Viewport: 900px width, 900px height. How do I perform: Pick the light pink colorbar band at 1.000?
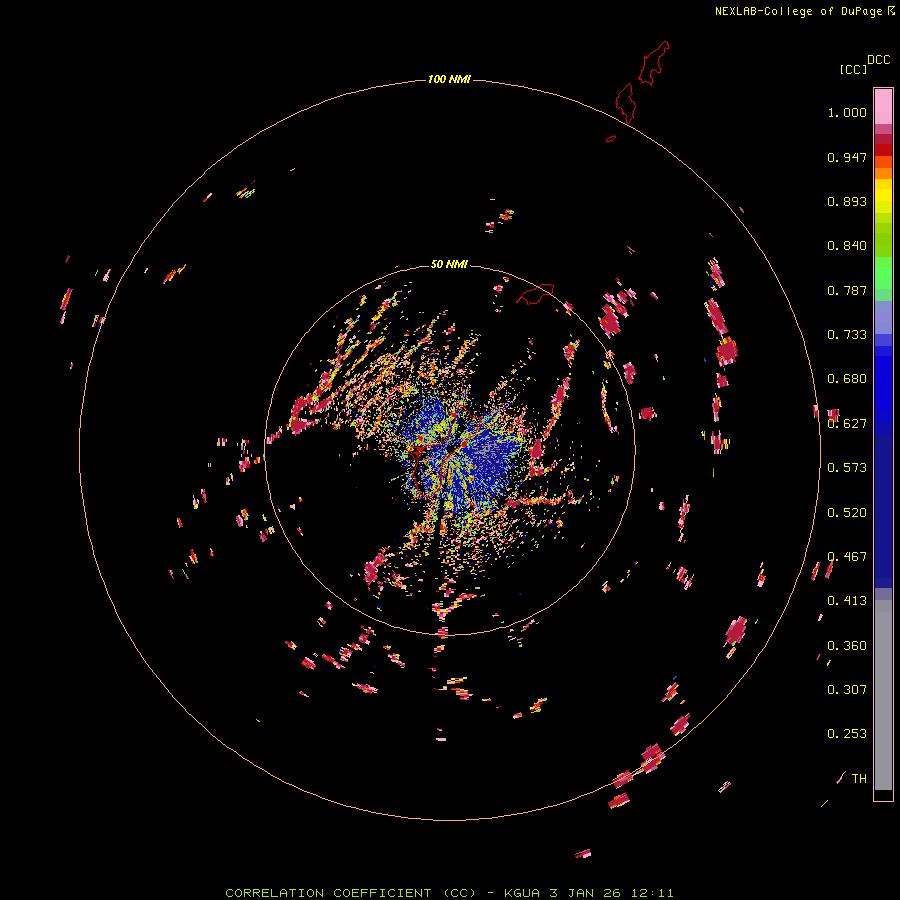883,107
